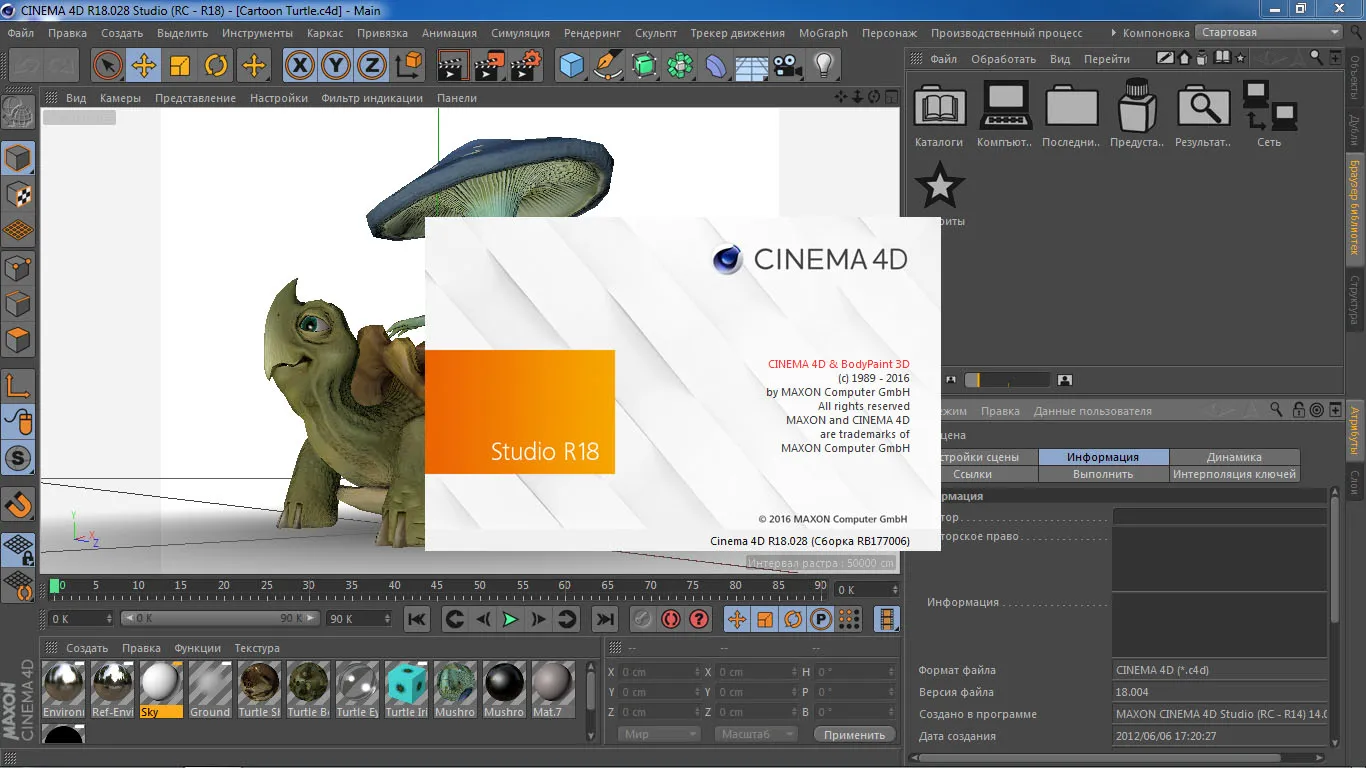Screen dimensions: 1366x768
Task: Add a Cube primitive object
Action: click(x=572, y=66)
